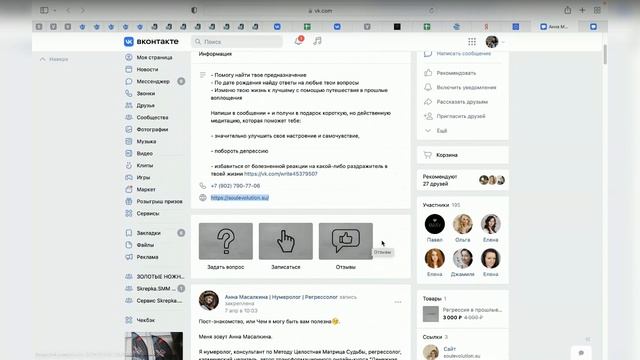Image resolution: width=640 pixels, height=360 pixels.
Task: Click the page vertical scrollbar thumb
Action: pos(605,54)
